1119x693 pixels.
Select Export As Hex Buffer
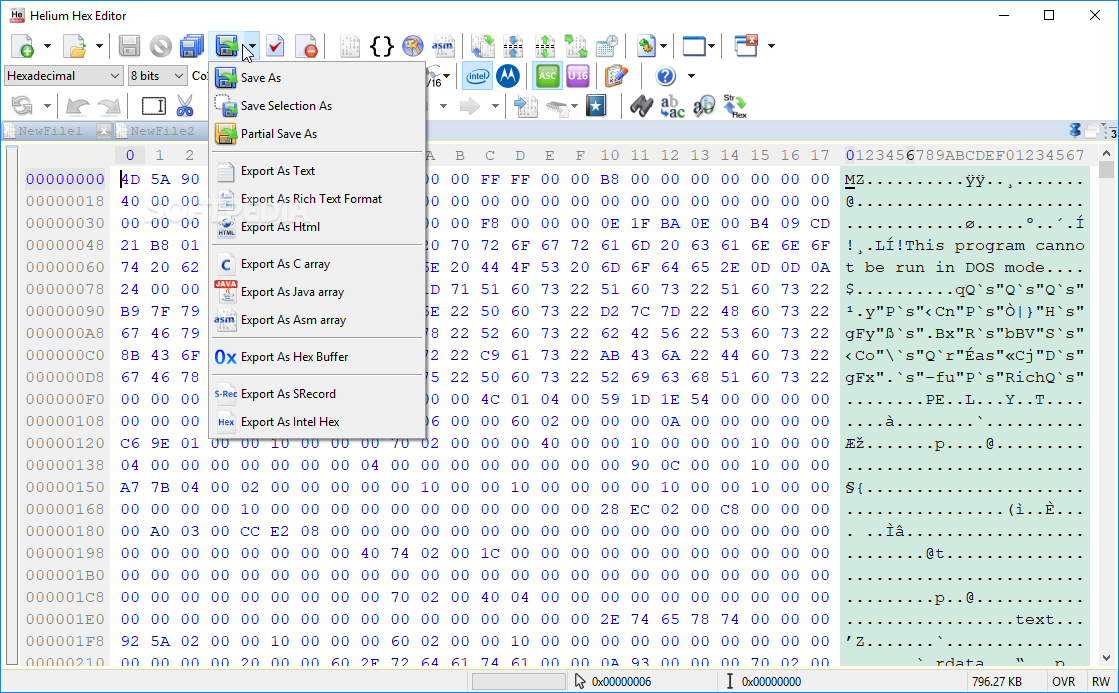pyautogui.click(x=318, y=357)
